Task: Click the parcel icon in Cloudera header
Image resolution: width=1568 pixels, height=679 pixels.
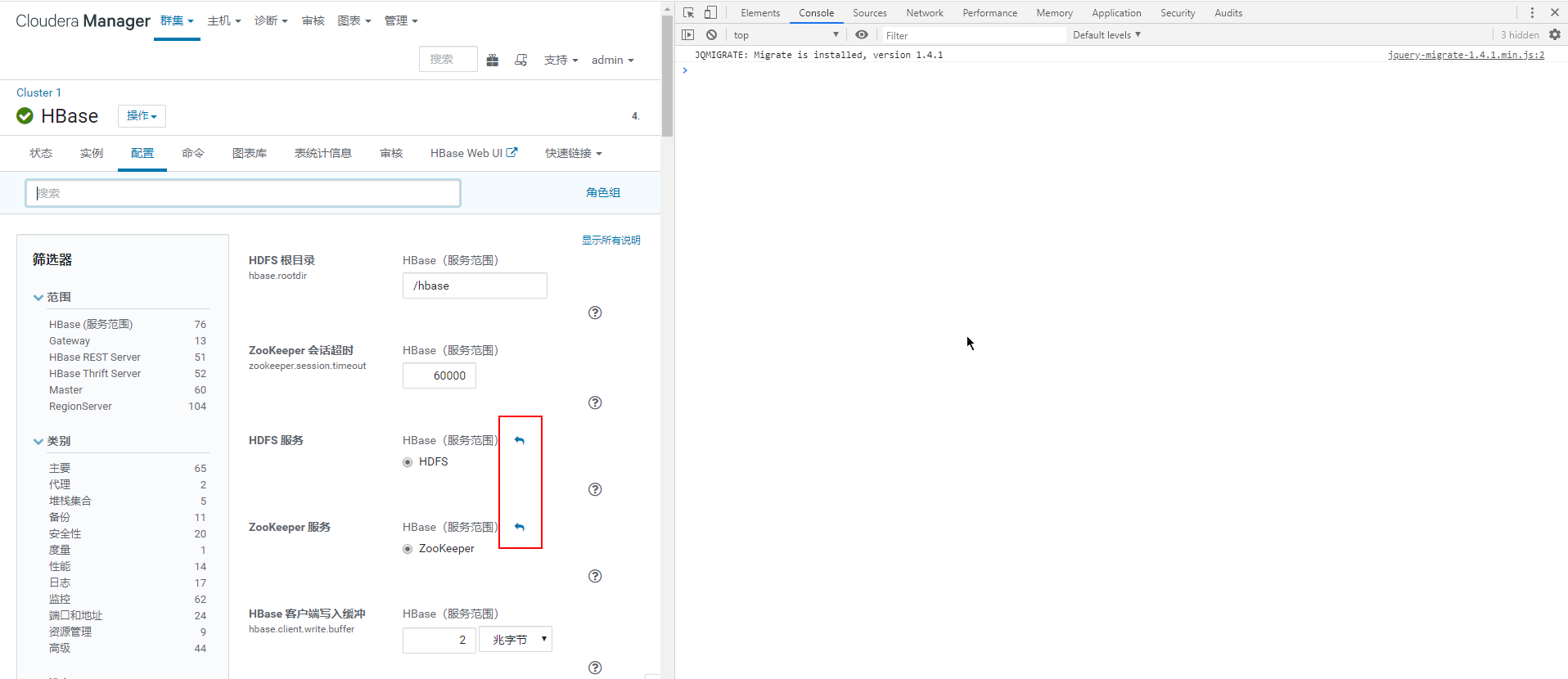Action: (493, 60)
